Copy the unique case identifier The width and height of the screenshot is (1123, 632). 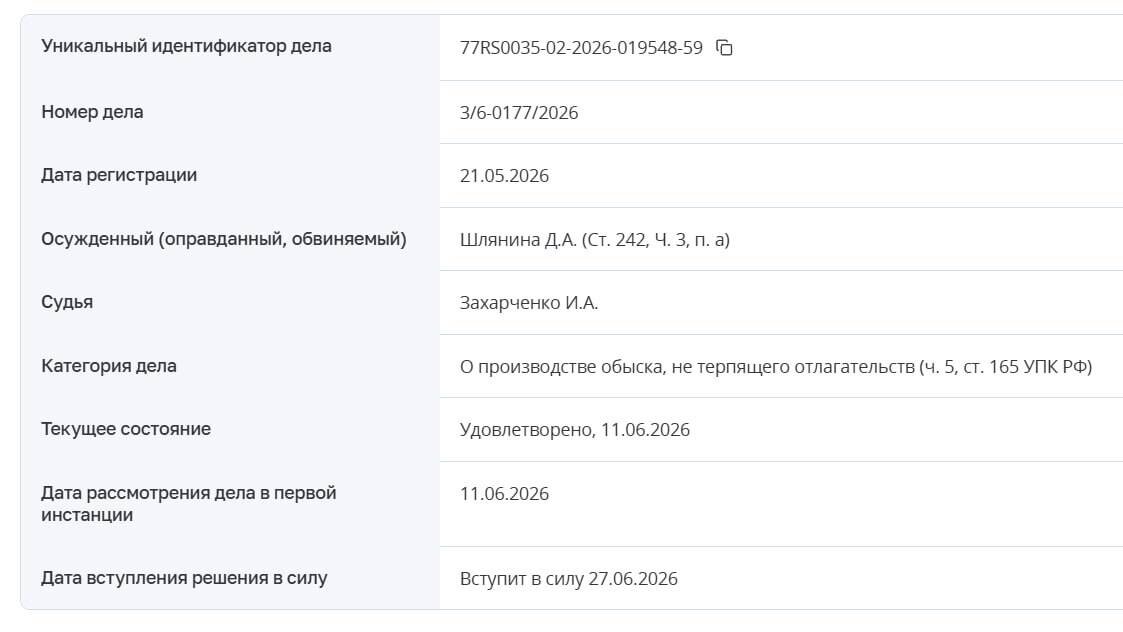tap(724, 48)
